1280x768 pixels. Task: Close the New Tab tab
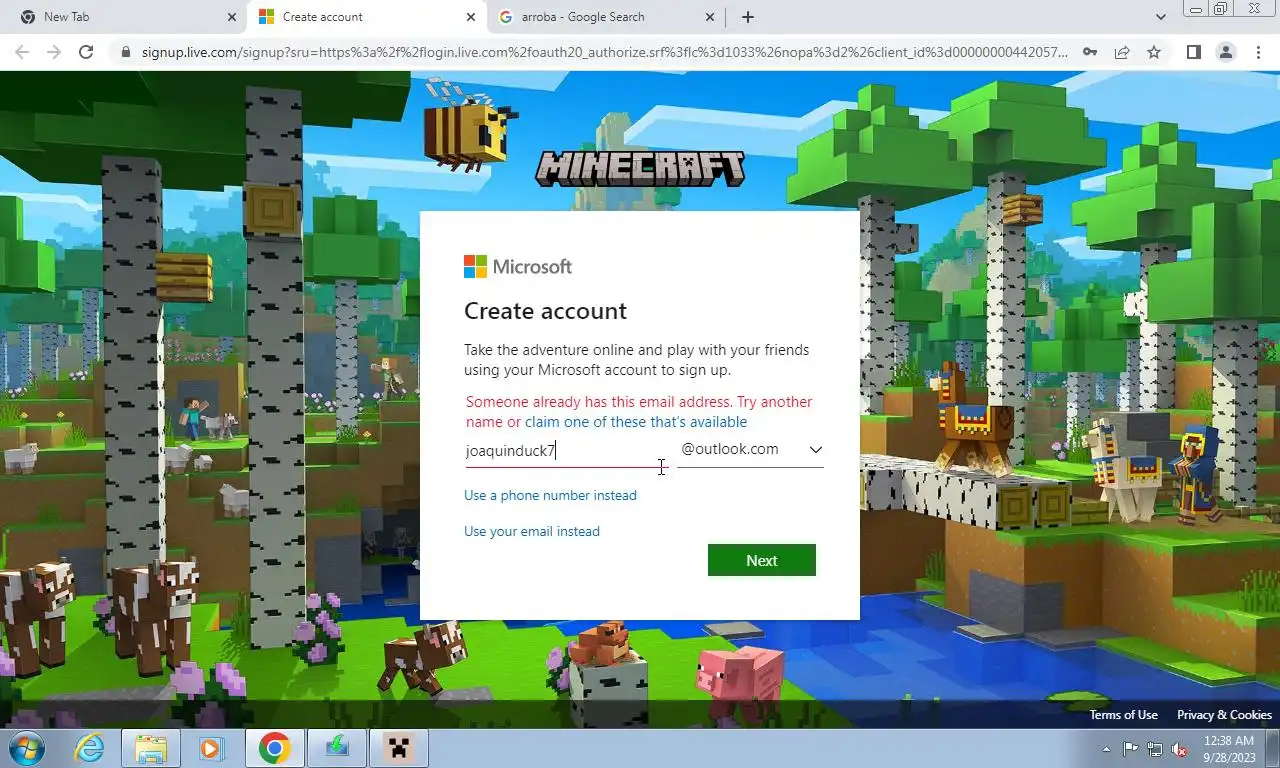[232, 17]
